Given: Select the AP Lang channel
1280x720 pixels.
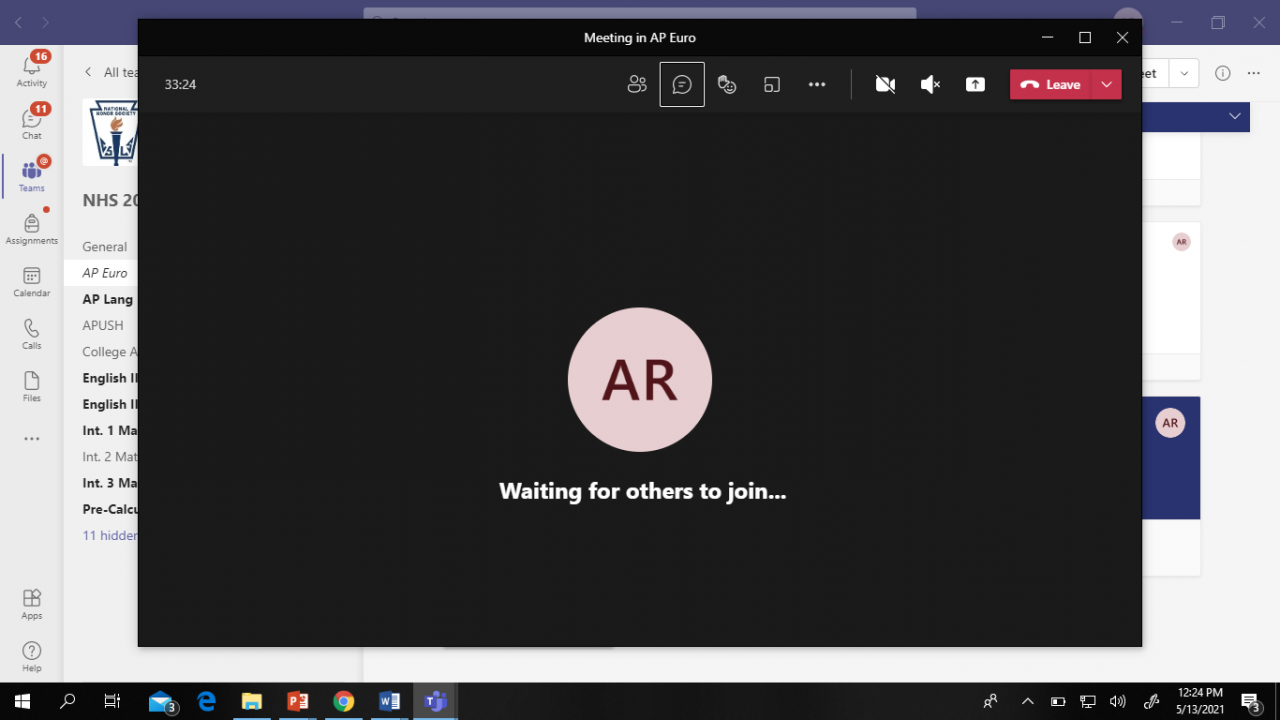Looking at the screenshot, I should point(108,299).
